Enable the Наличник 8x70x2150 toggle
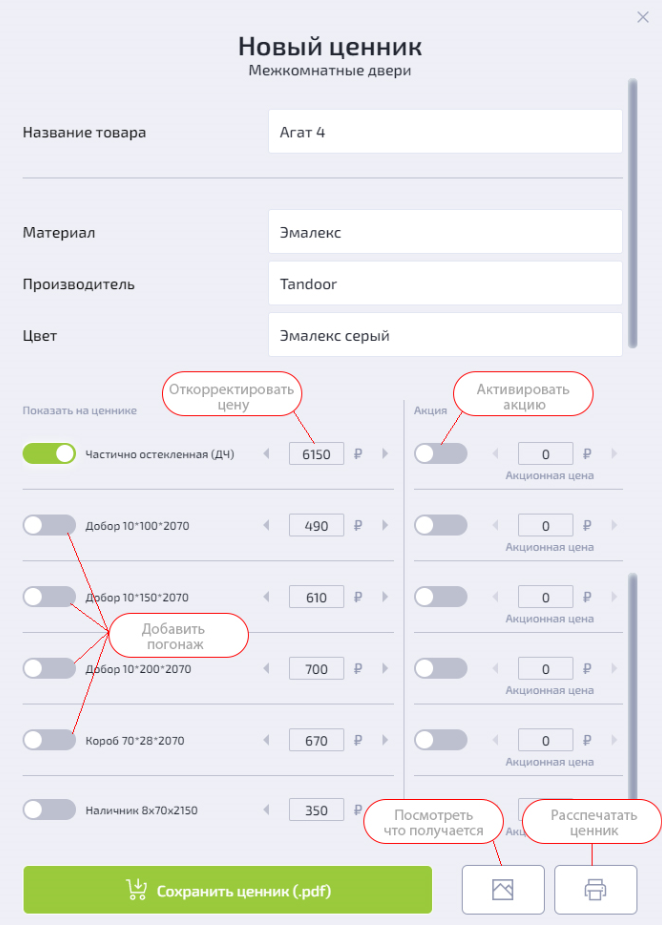Image resolution: width=663 pixels, height=925 pixels. [x=49, y=810]
